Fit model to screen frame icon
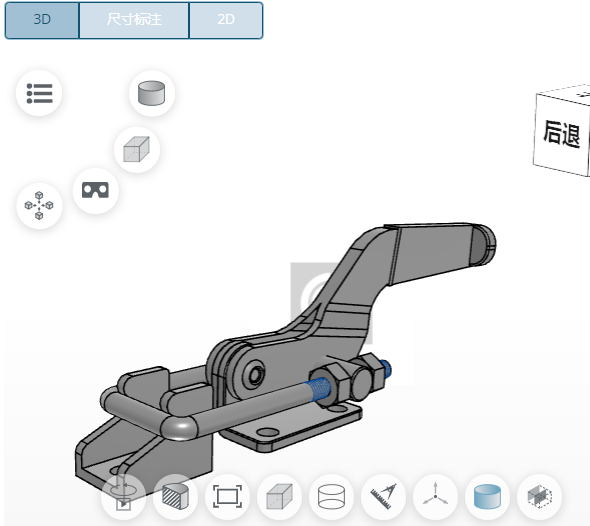 pos(227,497)
